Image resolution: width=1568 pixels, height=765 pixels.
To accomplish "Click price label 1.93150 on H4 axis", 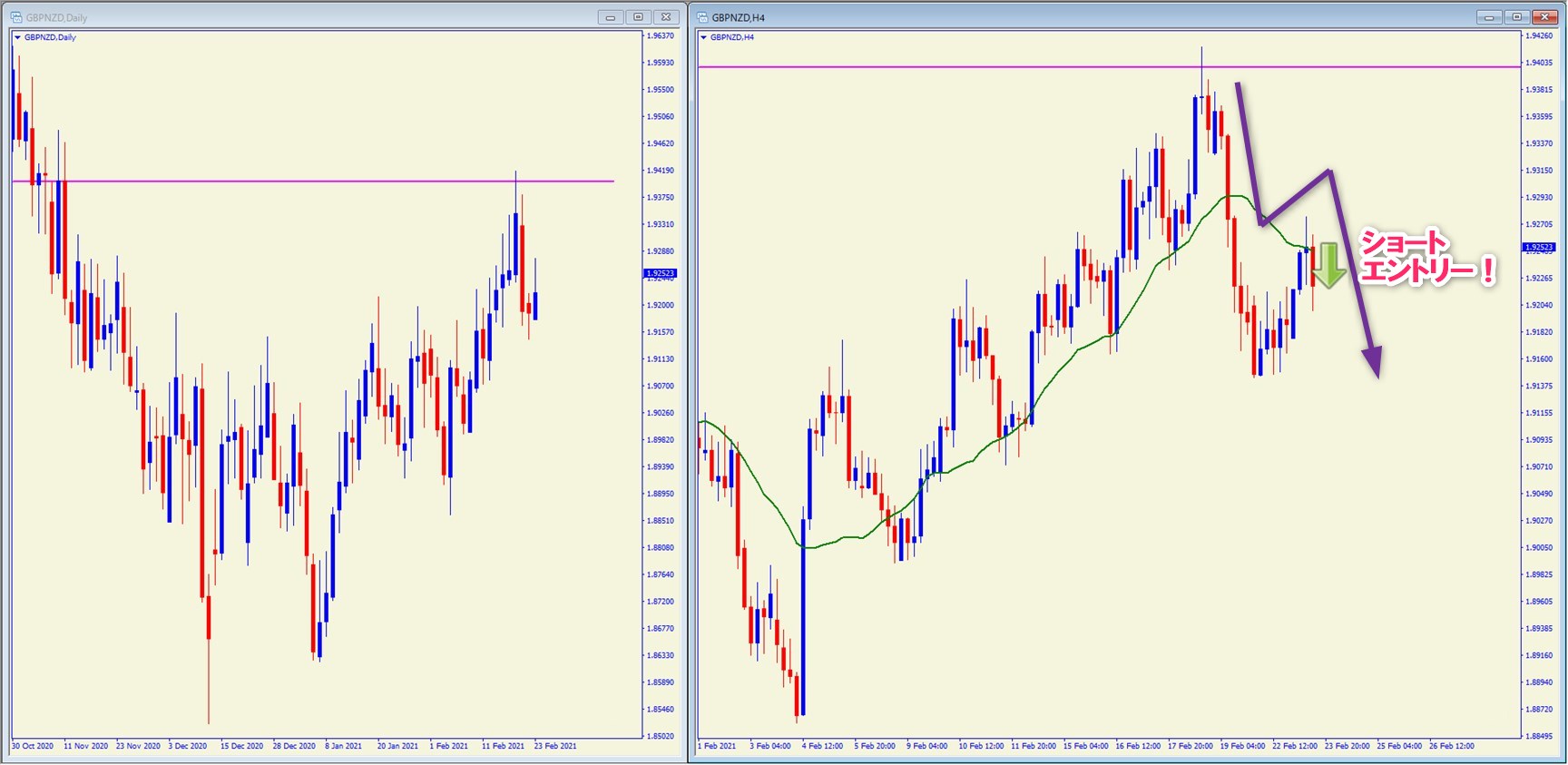I will click(1539, 171).
